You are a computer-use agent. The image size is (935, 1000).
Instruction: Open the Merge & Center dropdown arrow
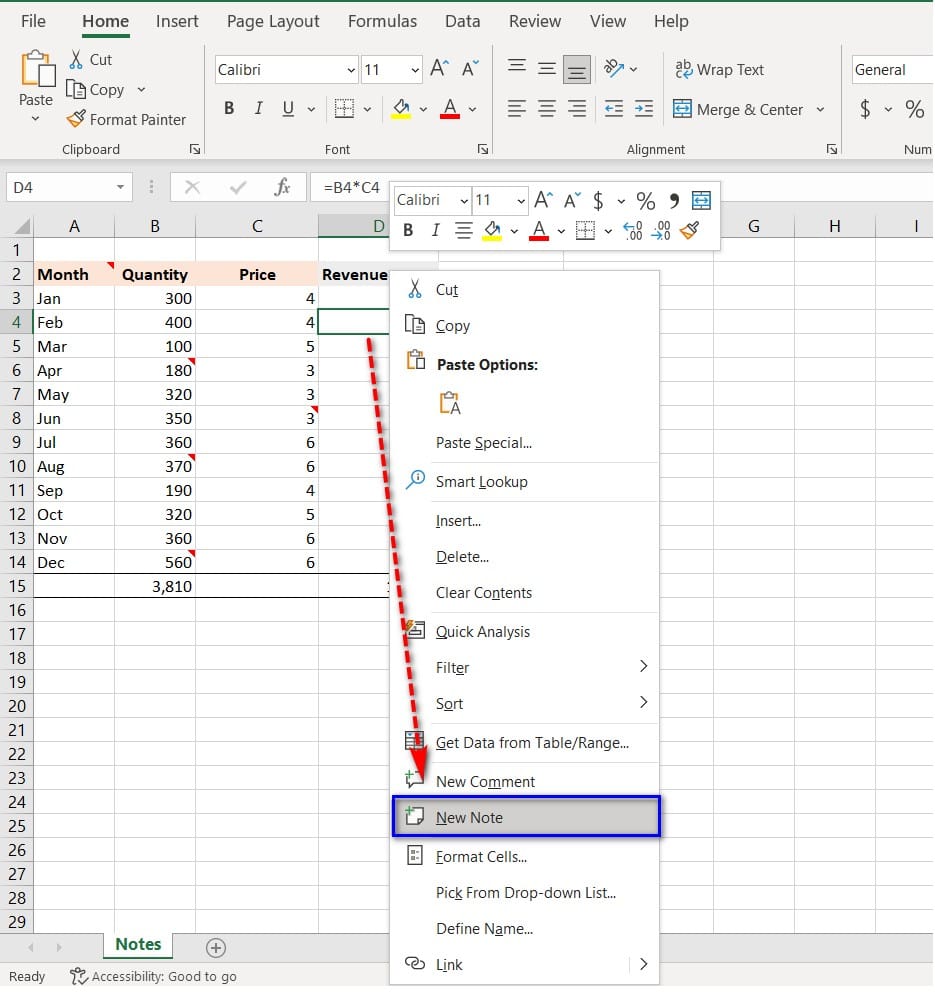[820, 109]
